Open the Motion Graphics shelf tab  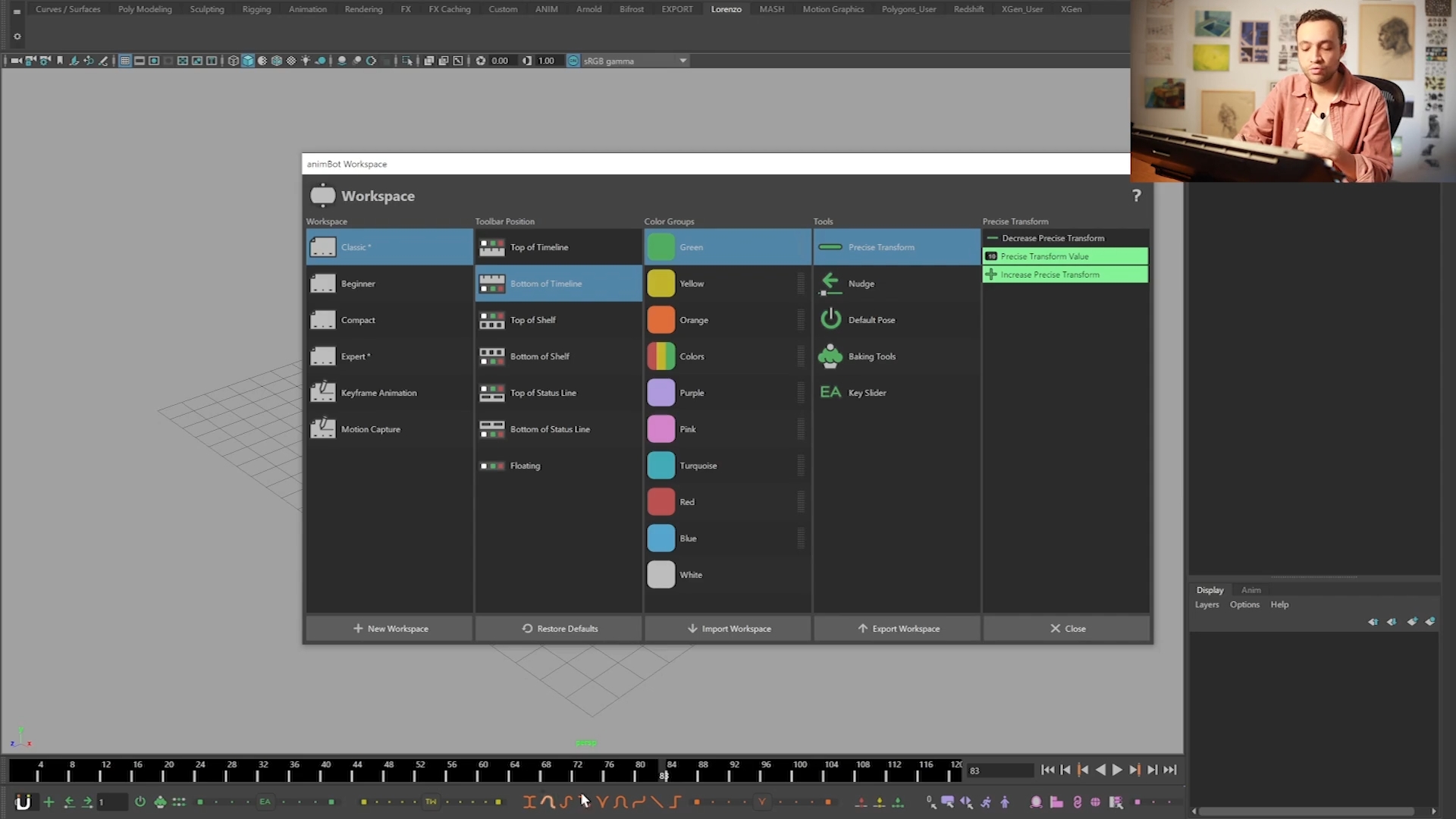pos(833,9)
